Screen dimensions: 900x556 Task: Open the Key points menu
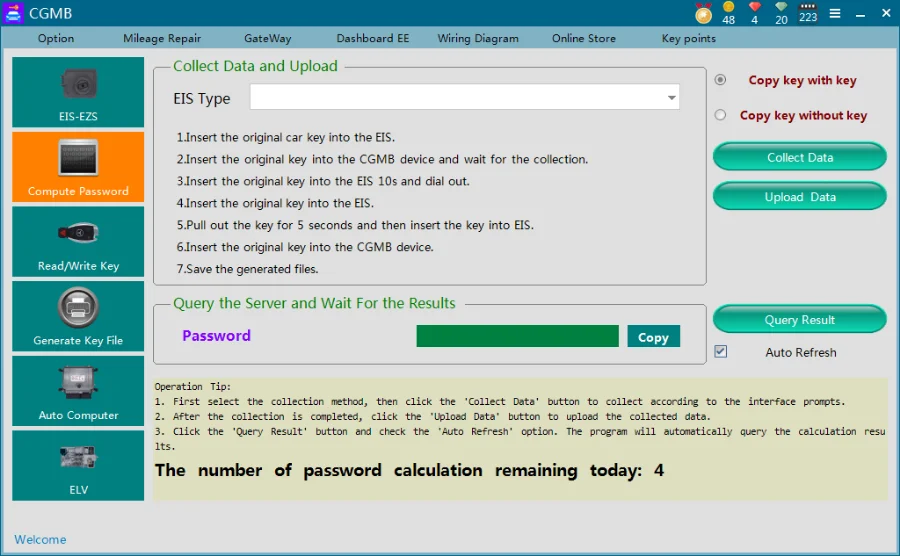(688, 38)
